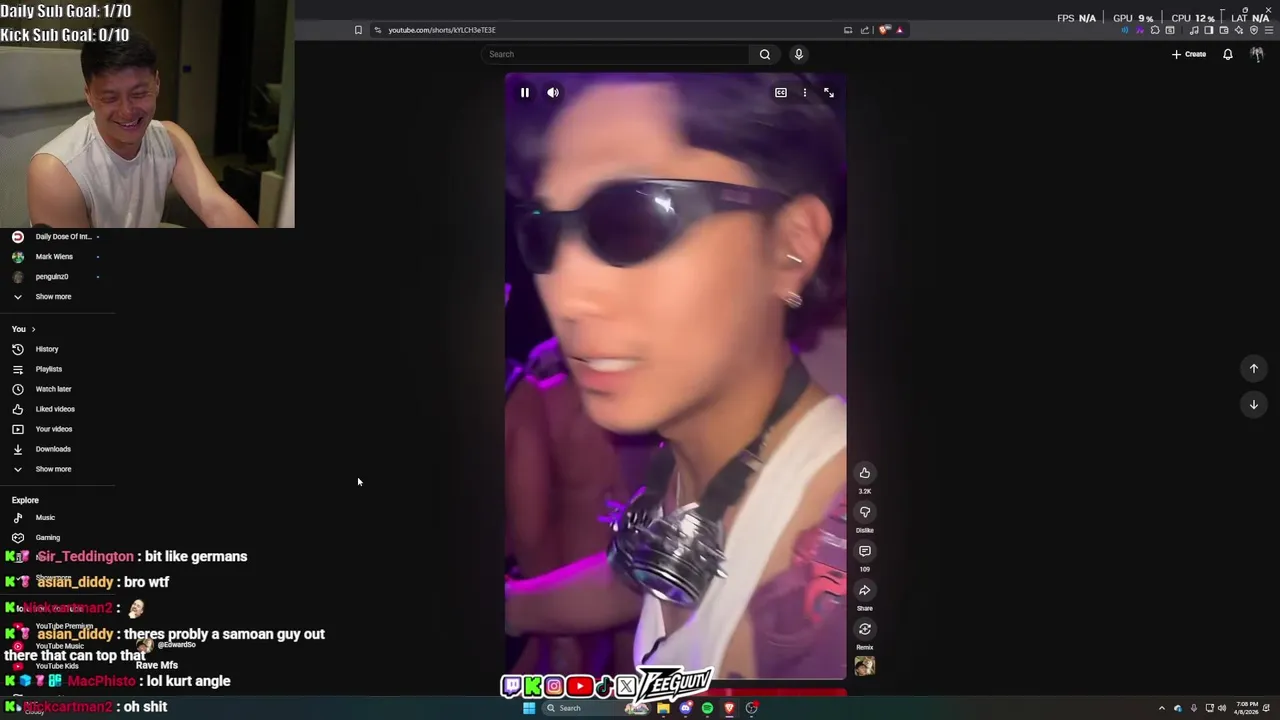Open the sound thumbnail below Remix
The height and width of the screenshot is (720, 1280).
click(865, 666)
